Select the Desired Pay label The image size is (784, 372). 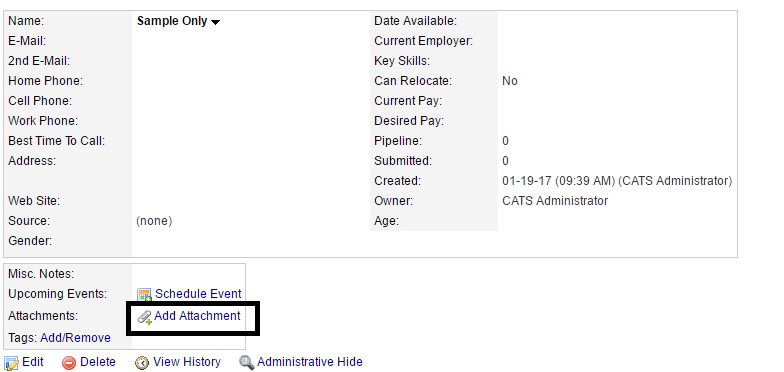click(409, 121)
